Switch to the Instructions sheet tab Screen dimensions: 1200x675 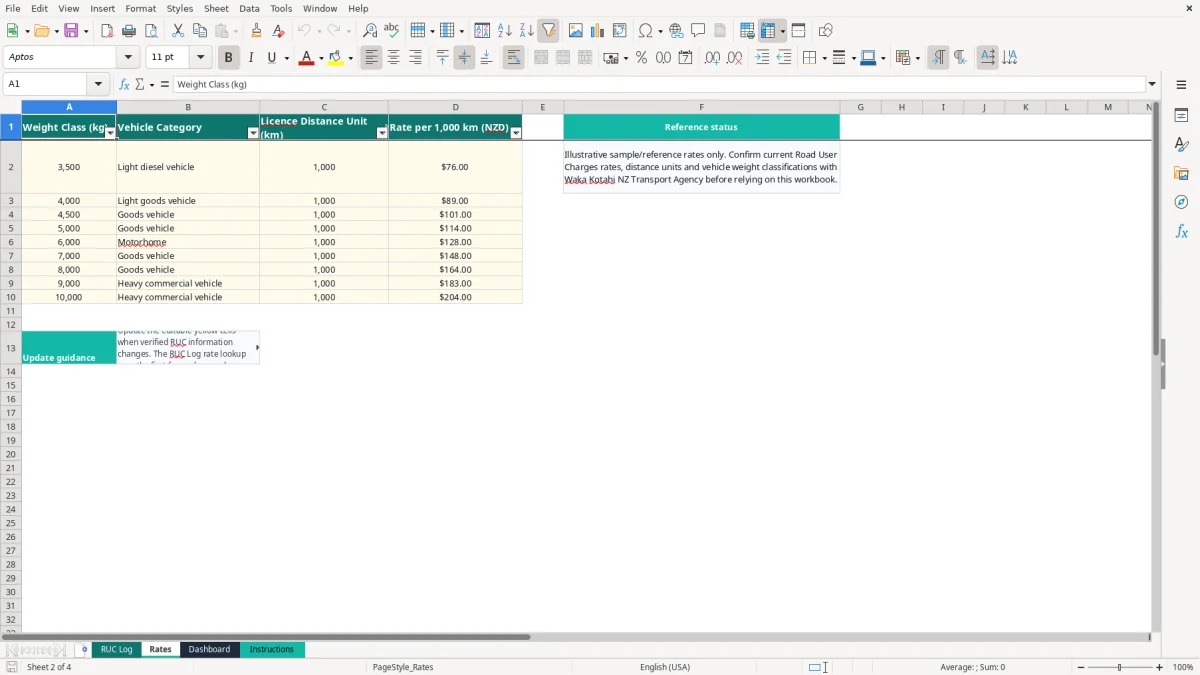pos(271,649)
